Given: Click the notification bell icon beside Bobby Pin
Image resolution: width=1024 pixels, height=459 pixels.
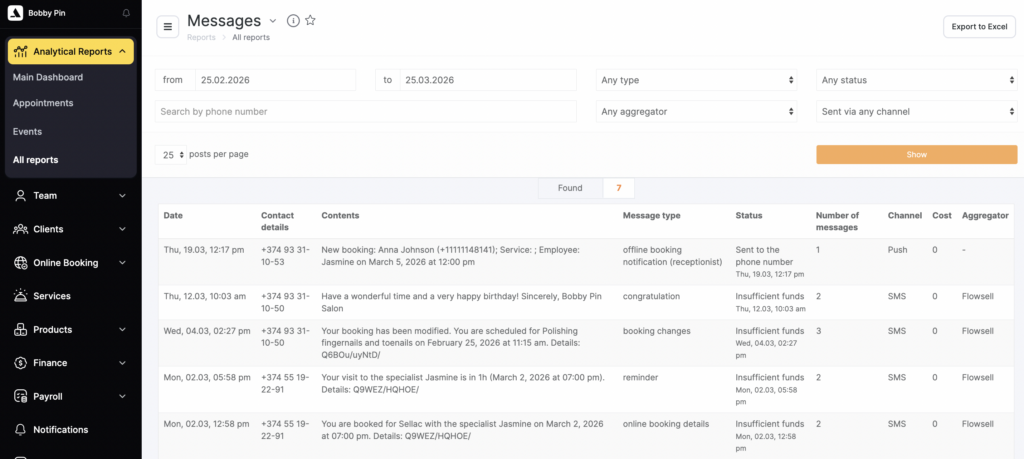Looking at the screenshot, I should 126,13.
